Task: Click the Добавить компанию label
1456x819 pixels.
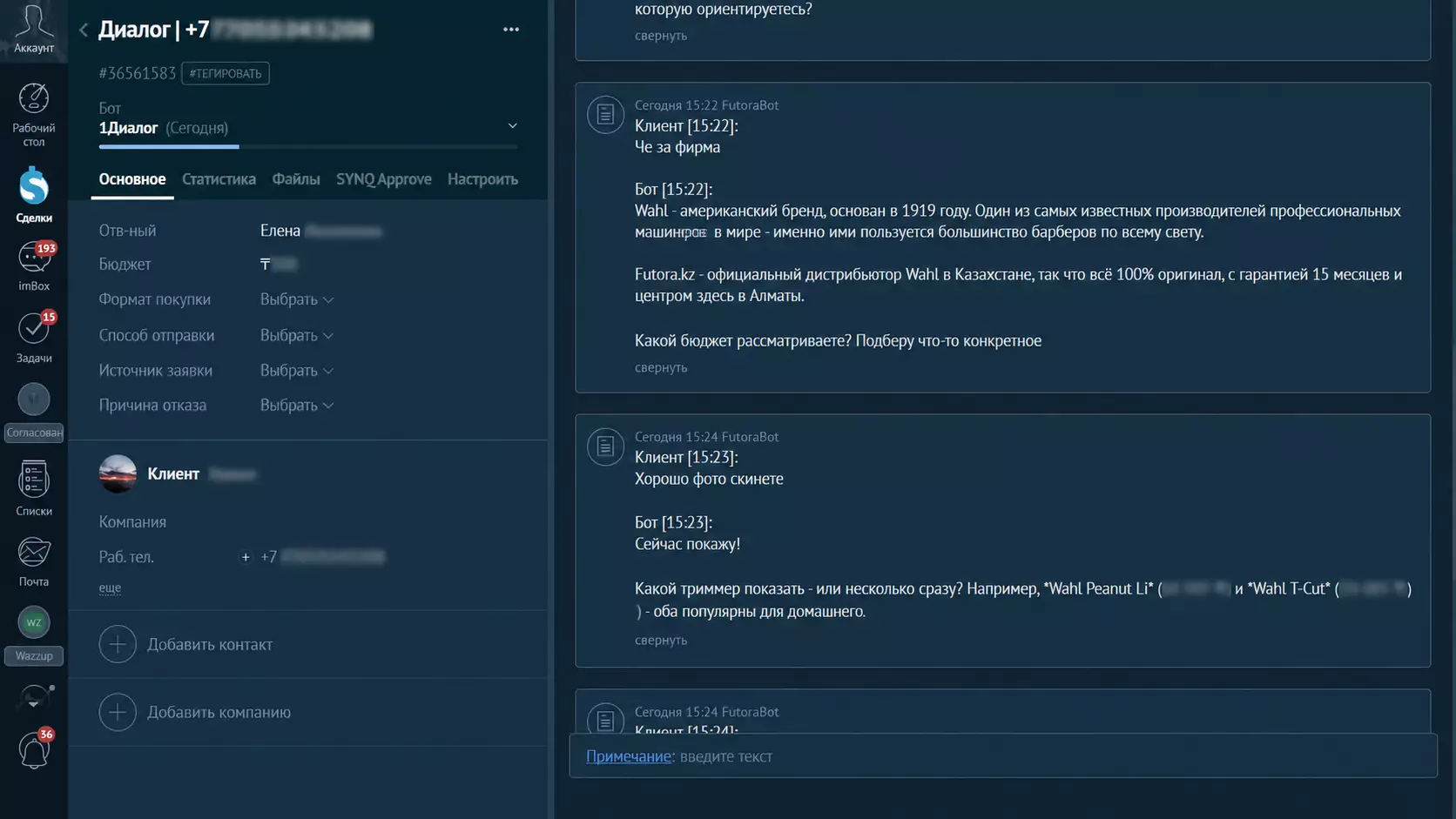Action: point(219,712)
